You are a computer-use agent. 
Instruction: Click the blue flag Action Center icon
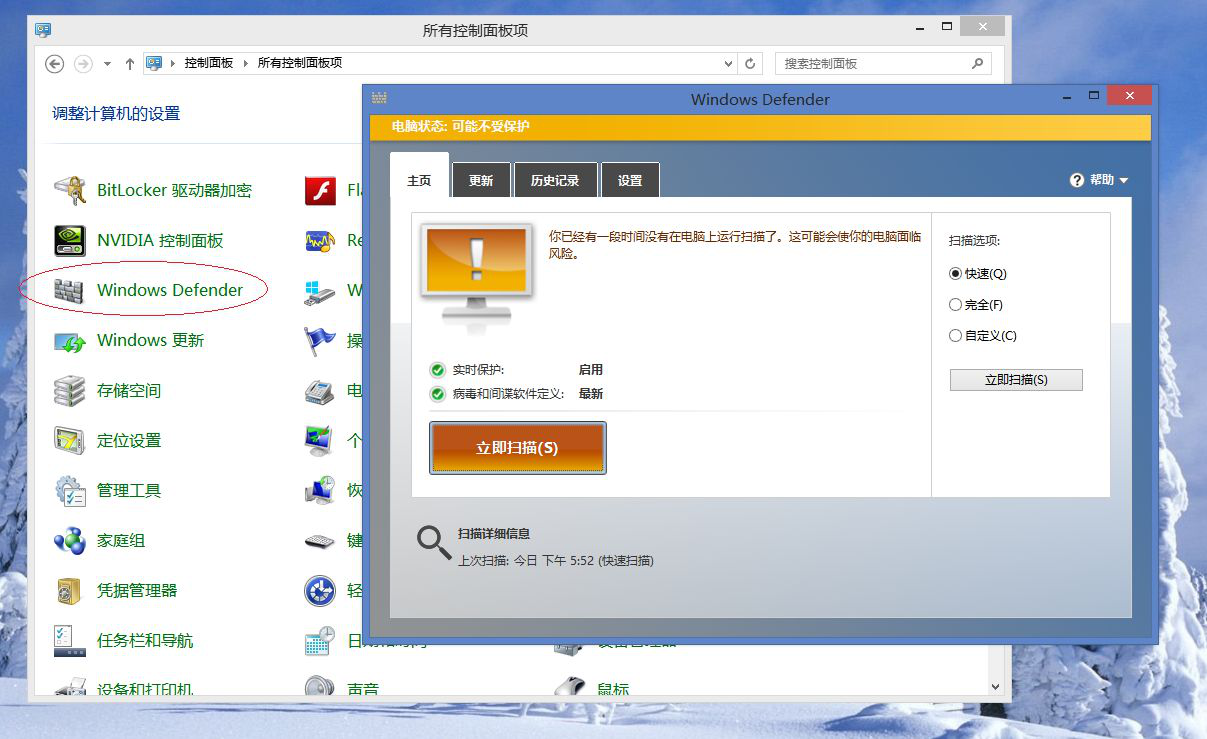[x=320, y=341]
